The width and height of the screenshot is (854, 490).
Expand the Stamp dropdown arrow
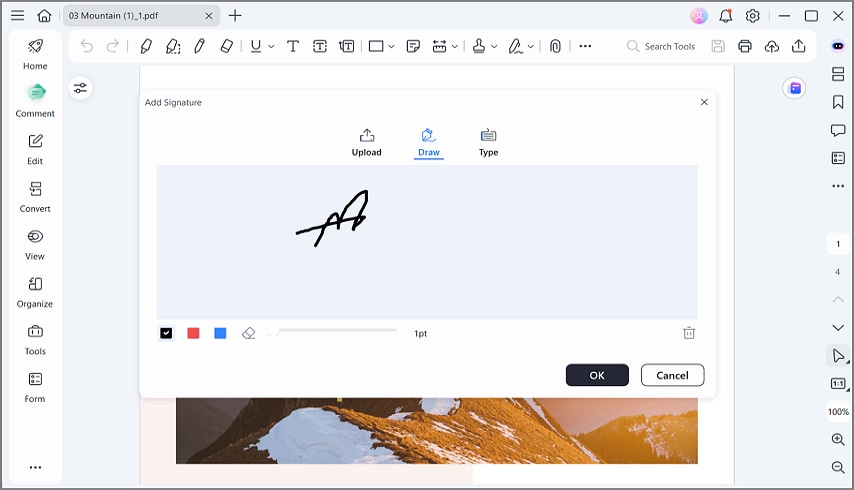(494, 47)
